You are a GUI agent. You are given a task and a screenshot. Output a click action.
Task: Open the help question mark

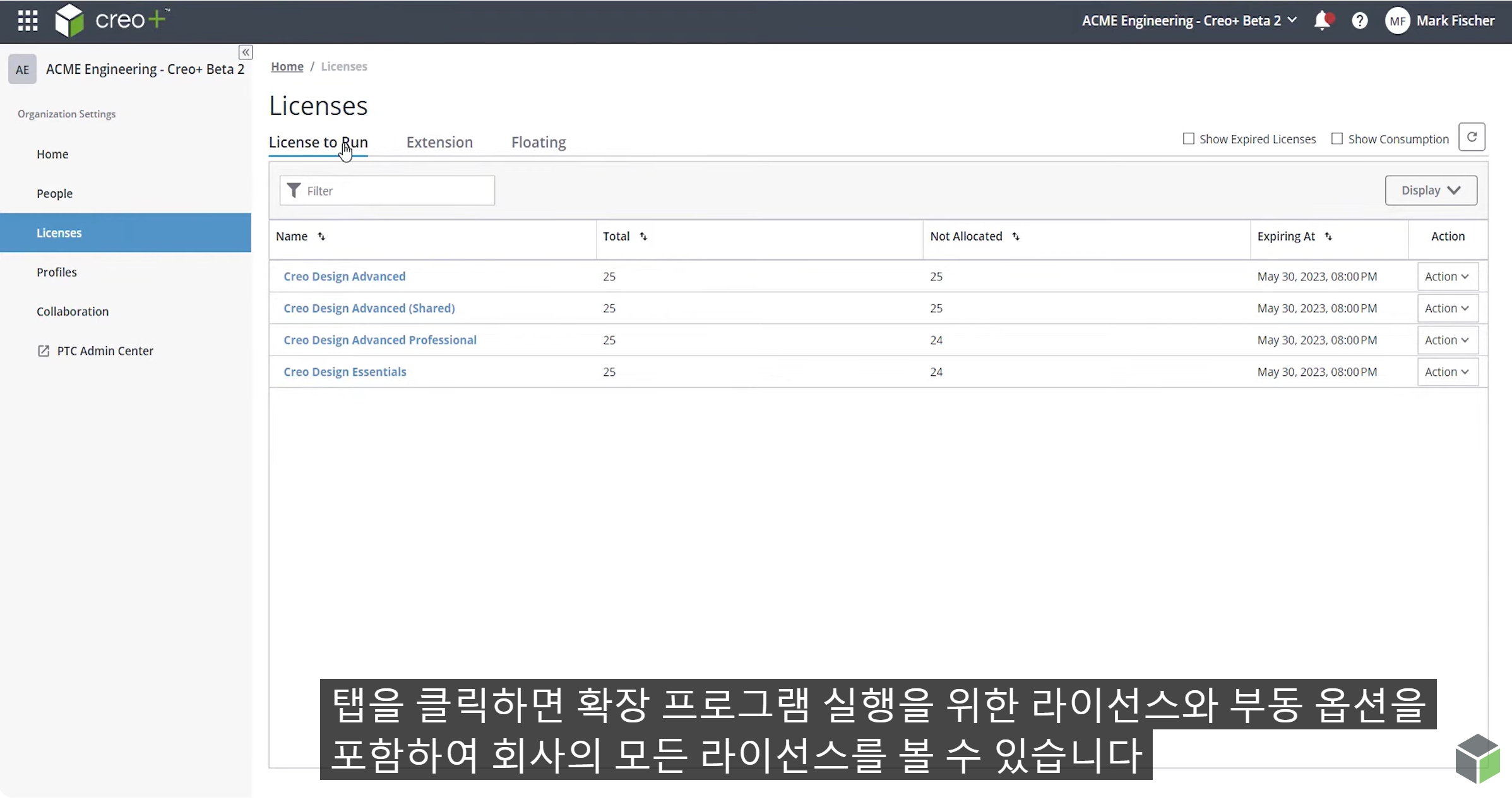[x=1360, y=21]
